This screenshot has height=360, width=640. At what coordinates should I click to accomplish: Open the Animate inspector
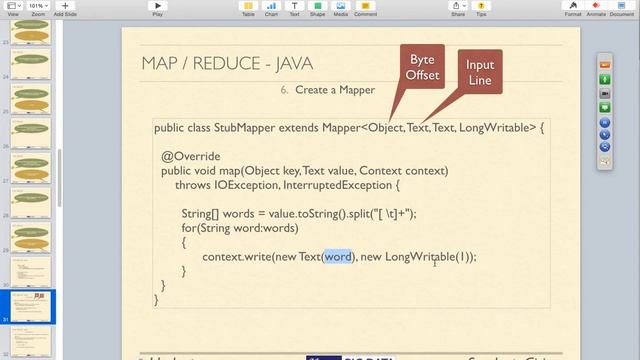point(596,6)
